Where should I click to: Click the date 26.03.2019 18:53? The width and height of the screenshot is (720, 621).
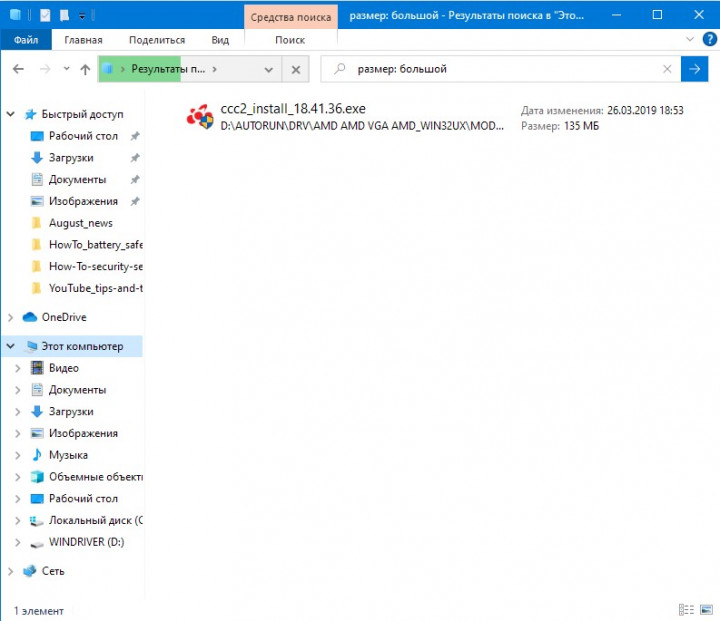(645, 110)
